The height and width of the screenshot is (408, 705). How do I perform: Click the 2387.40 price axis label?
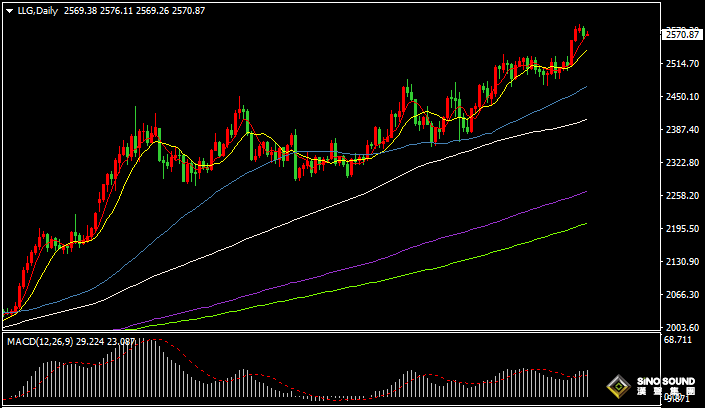[x=680, y=130]
